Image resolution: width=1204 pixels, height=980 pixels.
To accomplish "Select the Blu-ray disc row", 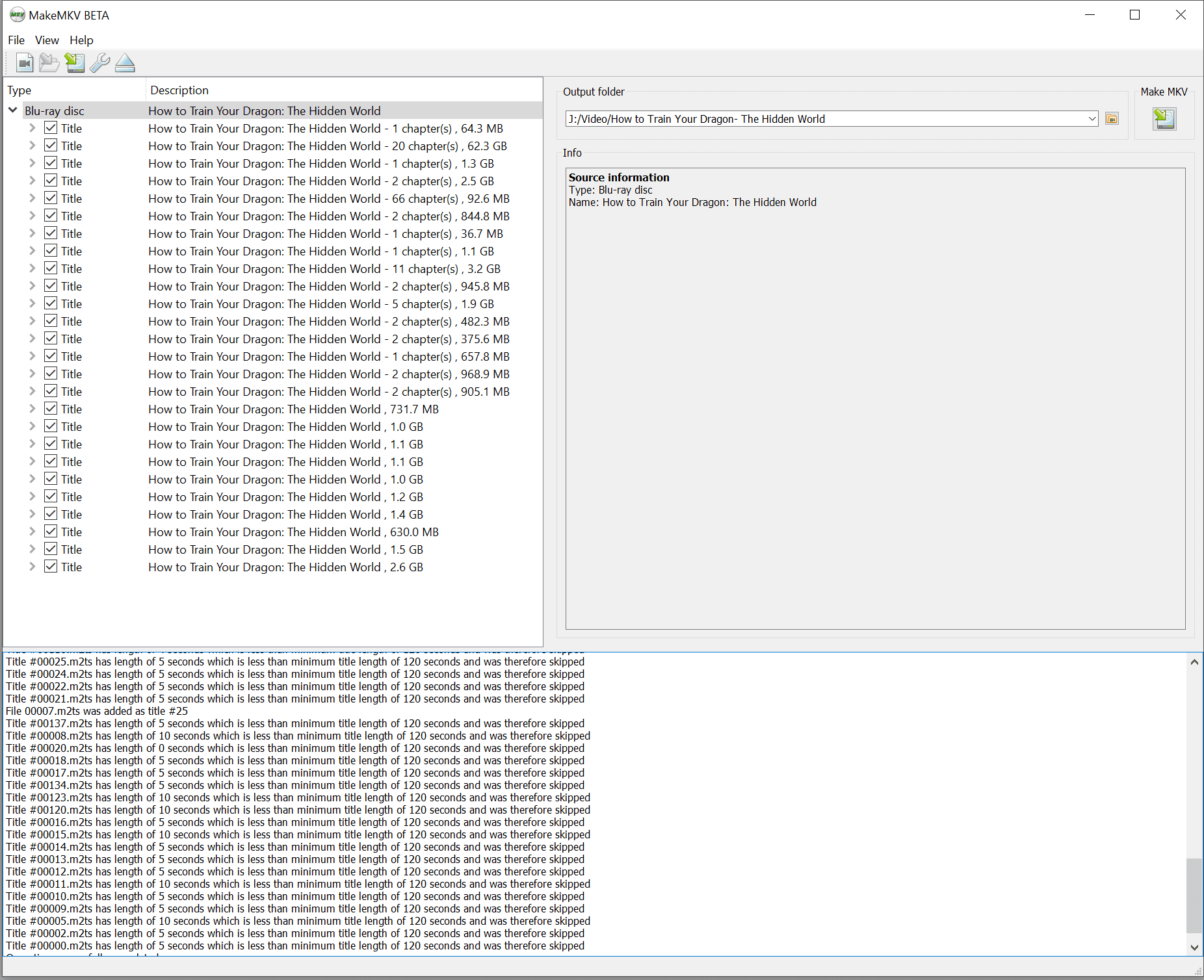I will tap(273, 110).
